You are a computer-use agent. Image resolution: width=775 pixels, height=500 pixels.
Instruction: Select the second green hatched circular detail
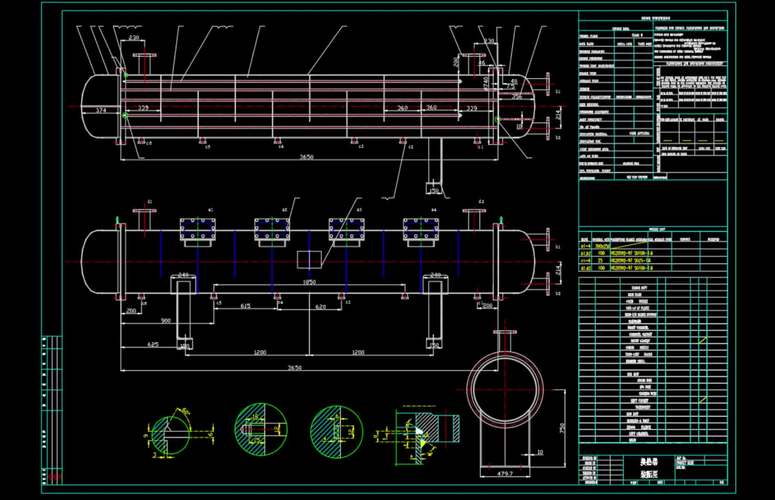(x=337, y=431)
